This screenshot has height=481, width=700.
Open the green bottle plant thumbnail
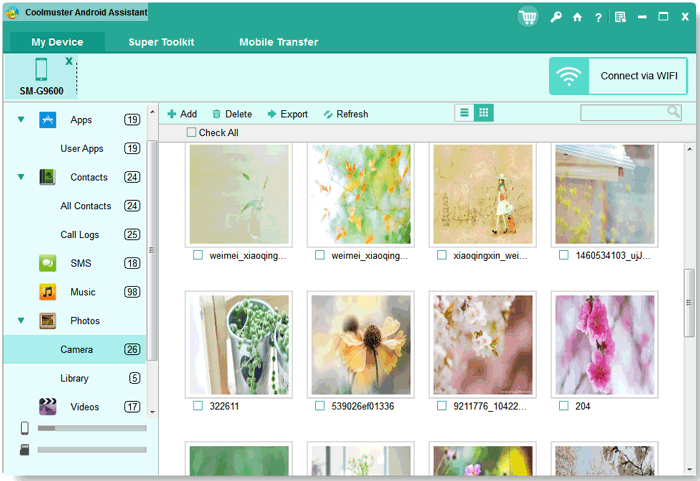(x=239, y=194)
